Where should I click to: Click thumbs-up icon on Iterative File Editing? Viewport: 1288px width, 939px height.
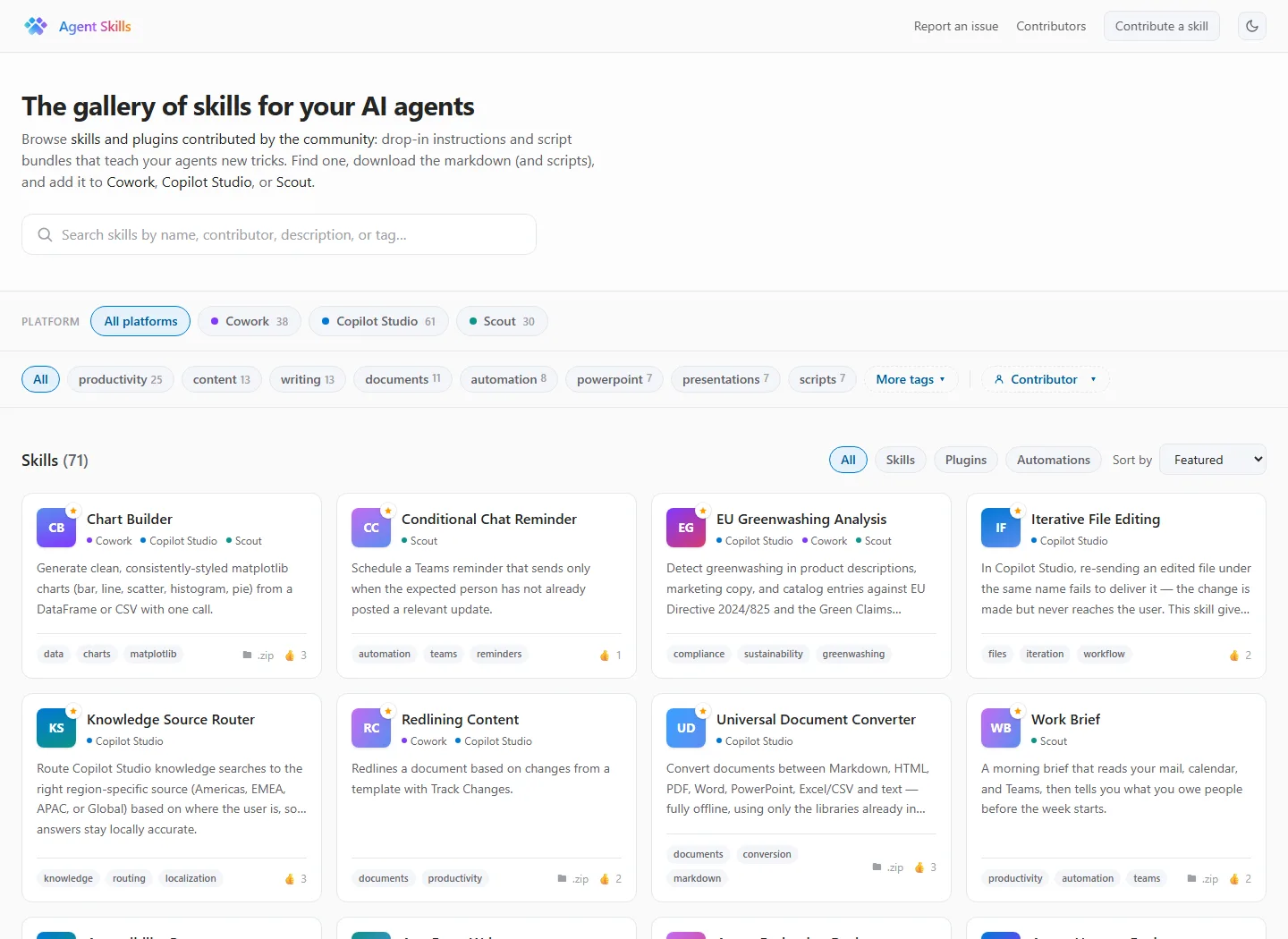pyautogui.click(x=1234, y=656)
